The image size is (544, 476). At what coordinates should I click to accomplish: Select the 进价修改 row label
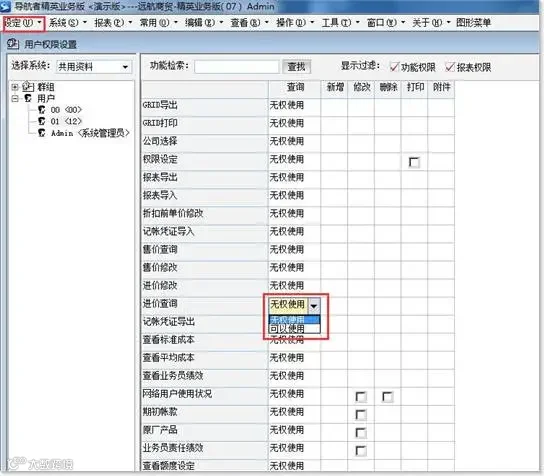click(x=160, y=285)
